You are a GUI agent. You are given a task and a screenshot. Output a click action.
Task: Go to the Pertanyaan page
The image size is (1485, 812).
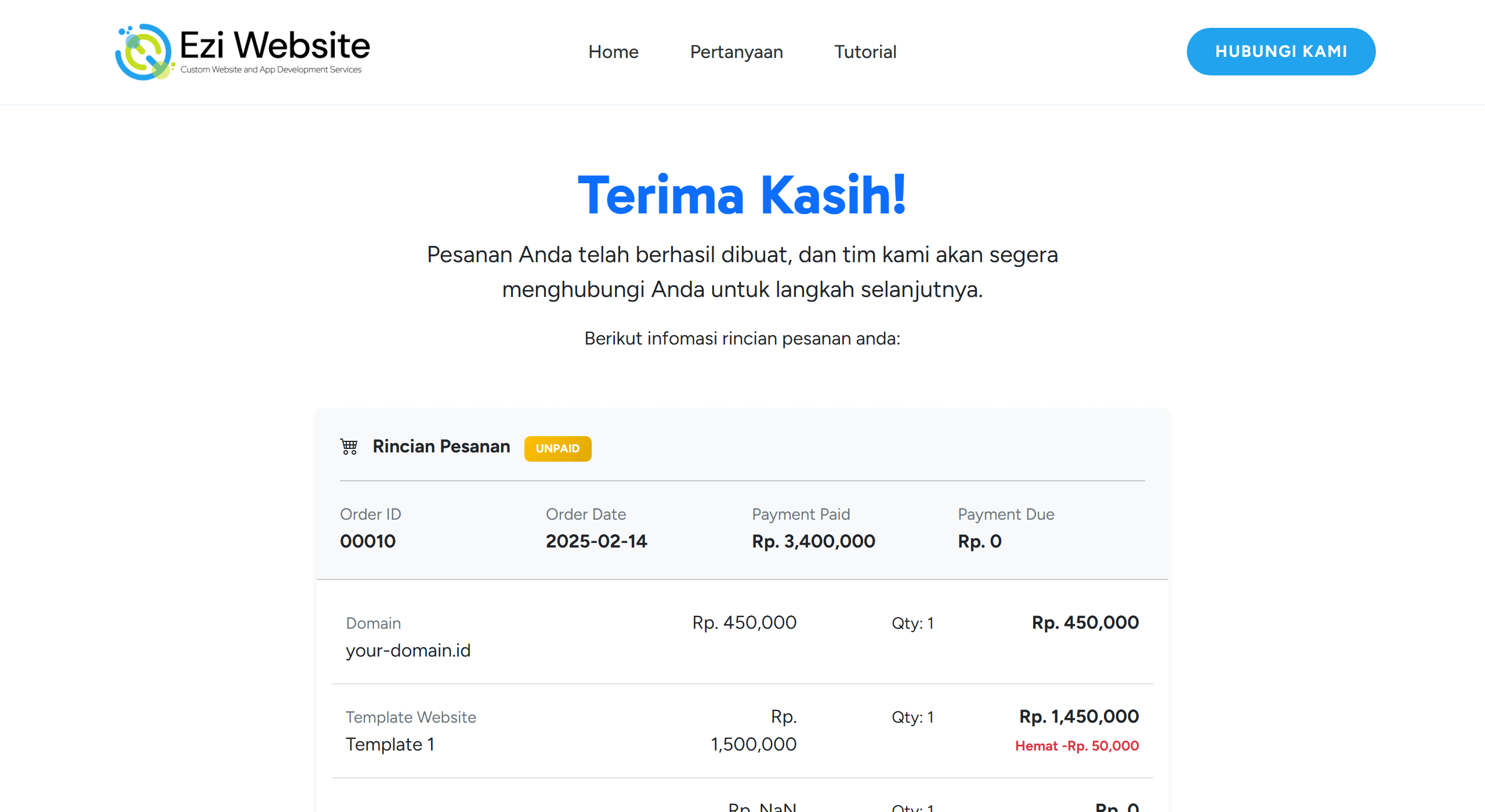point(736,52)
